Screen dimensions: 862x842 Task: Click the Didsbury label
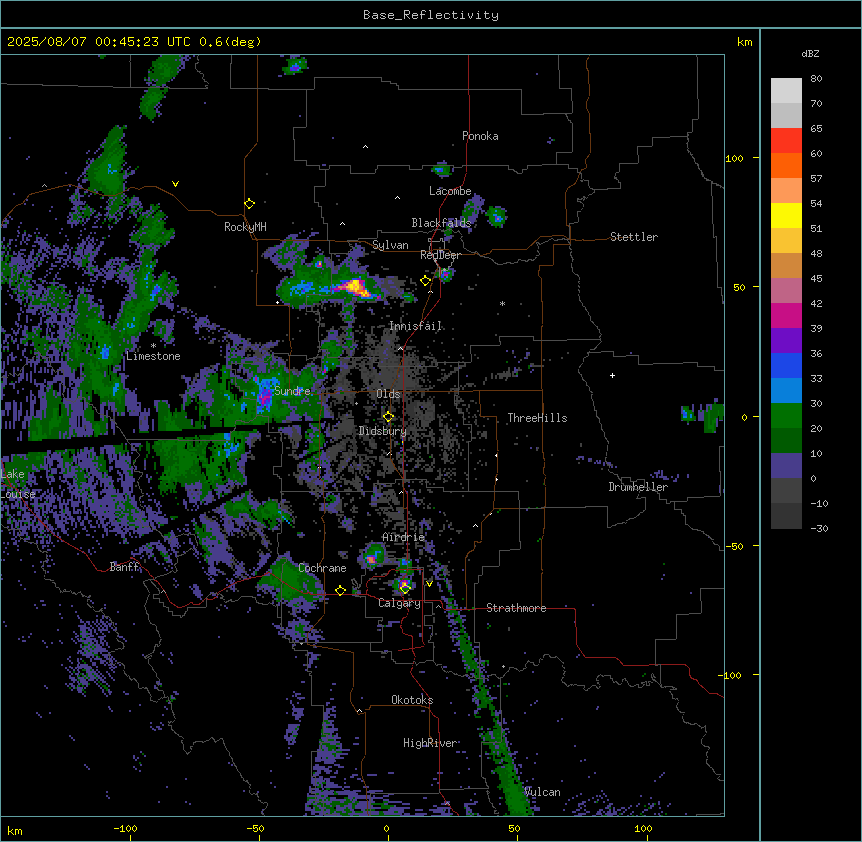point(382,431)
